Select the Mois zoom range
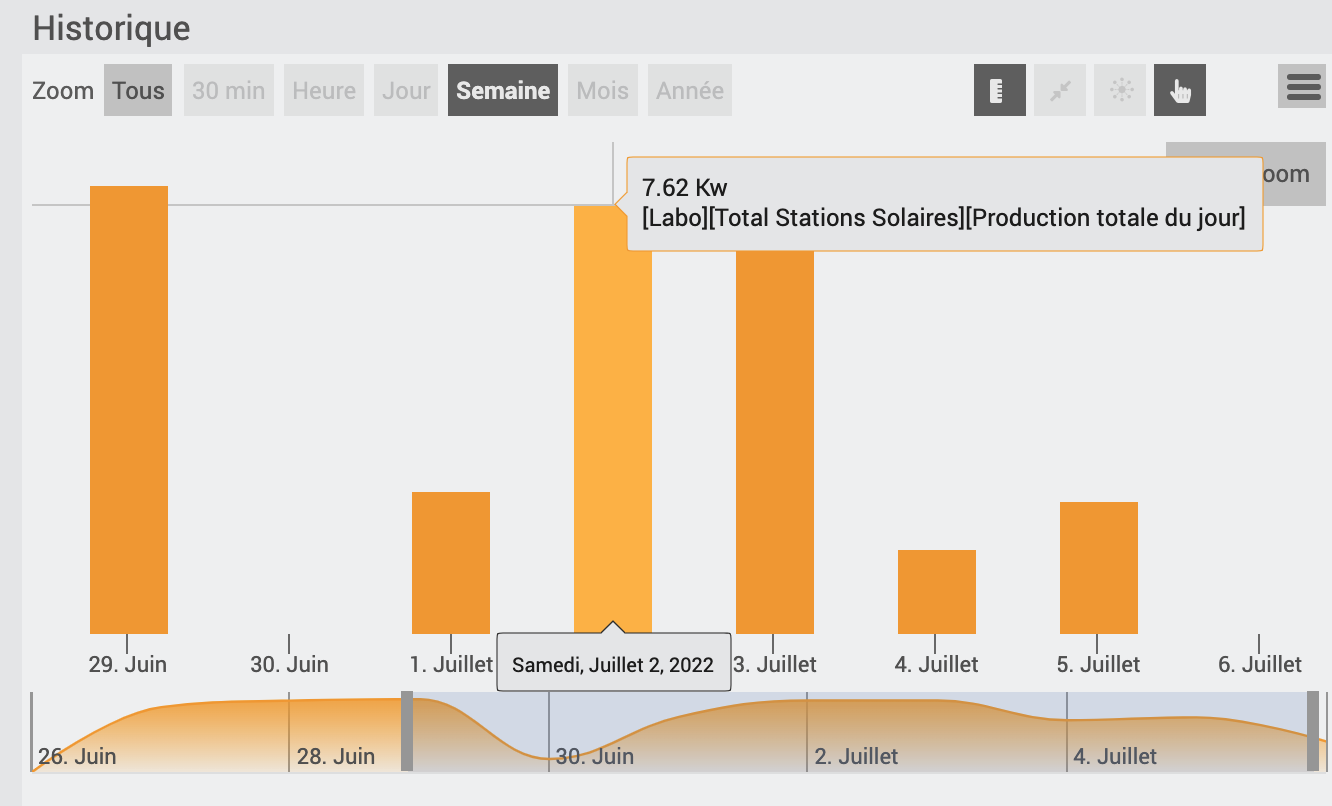This screenshot has width=1332, height=806. point(603,90)
